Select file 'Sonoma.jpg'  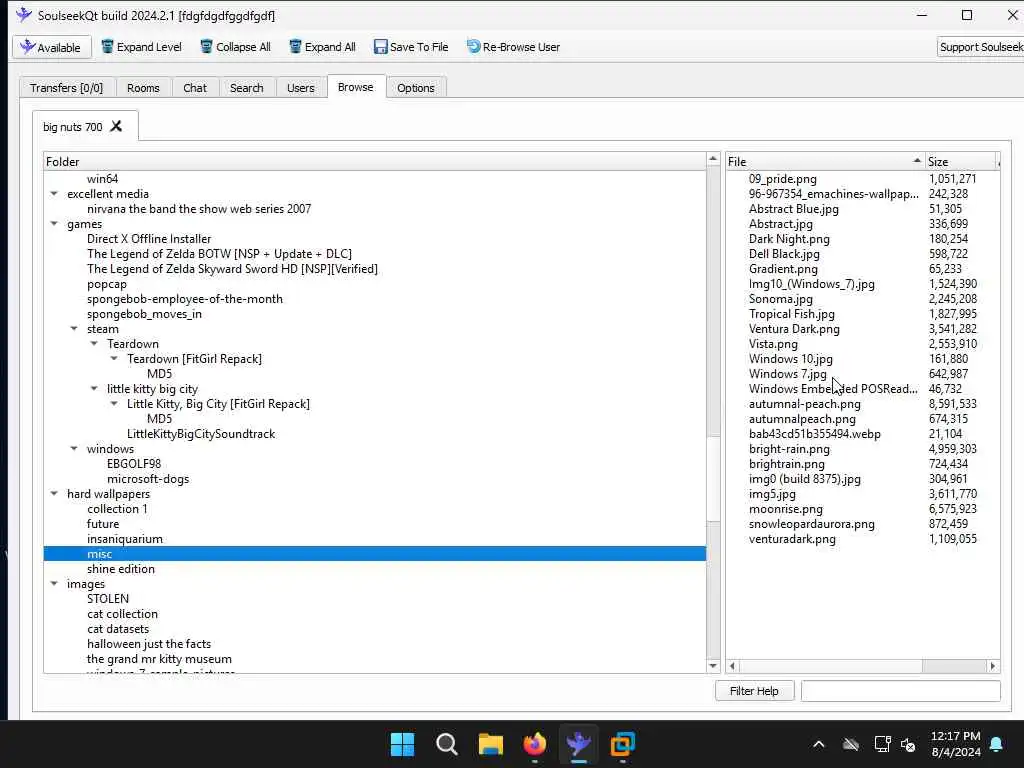tap(780, 299)
